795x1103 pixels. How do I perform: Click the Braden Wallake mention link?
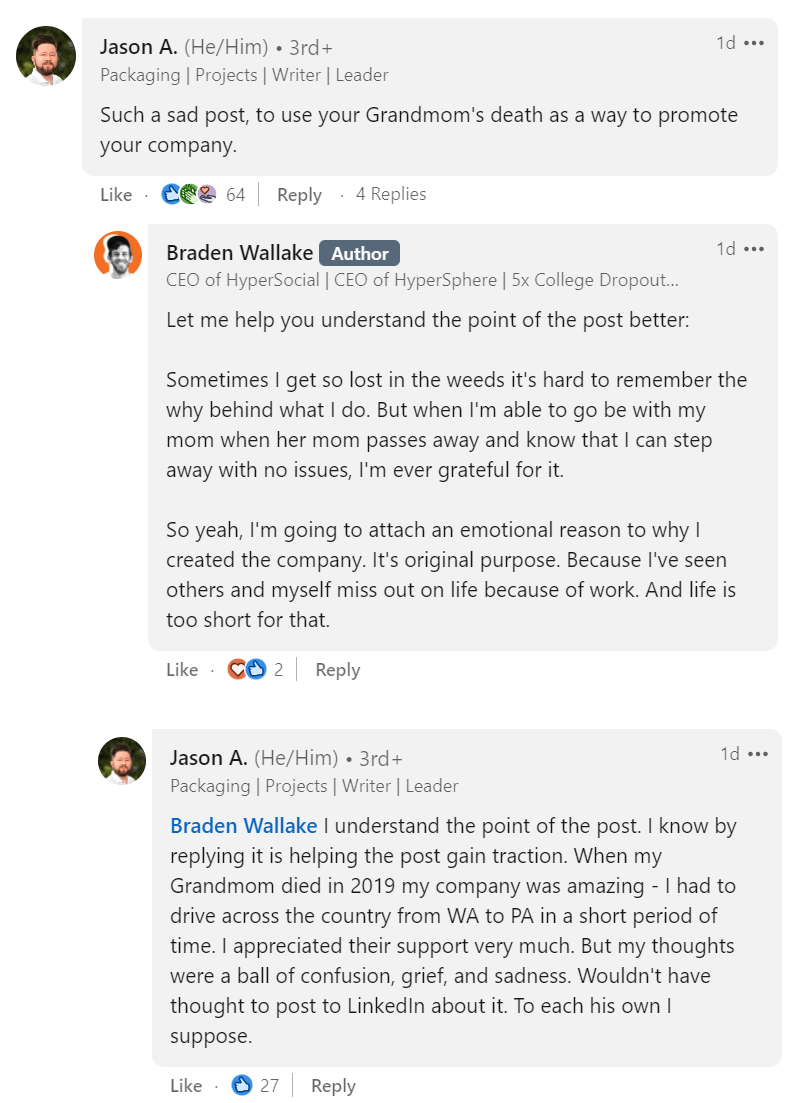[243, 825]
